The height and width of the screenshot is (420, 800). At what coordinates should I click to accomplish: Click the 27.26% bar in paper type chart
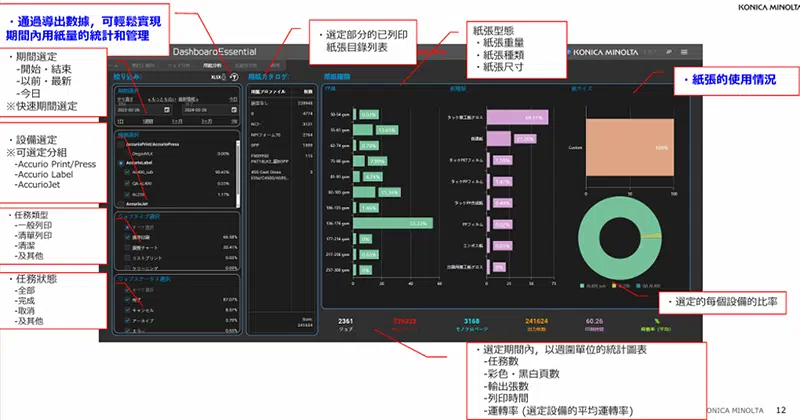(x=498, y=139)
